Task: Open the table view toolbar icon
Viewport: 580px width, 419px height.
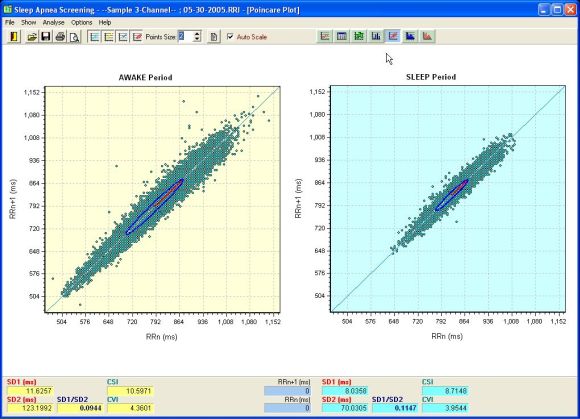Action: click(x=342, y=36)
